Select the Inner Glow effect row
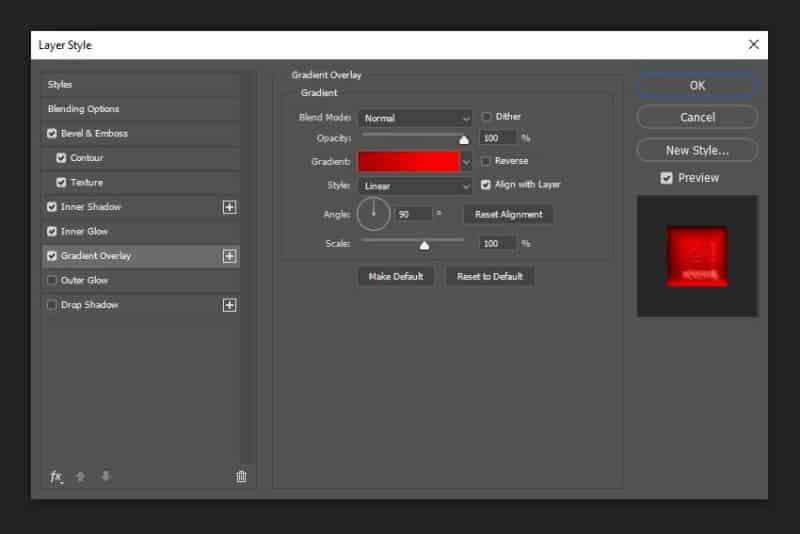The image size is (800, 534). click(x=140, y=232)
